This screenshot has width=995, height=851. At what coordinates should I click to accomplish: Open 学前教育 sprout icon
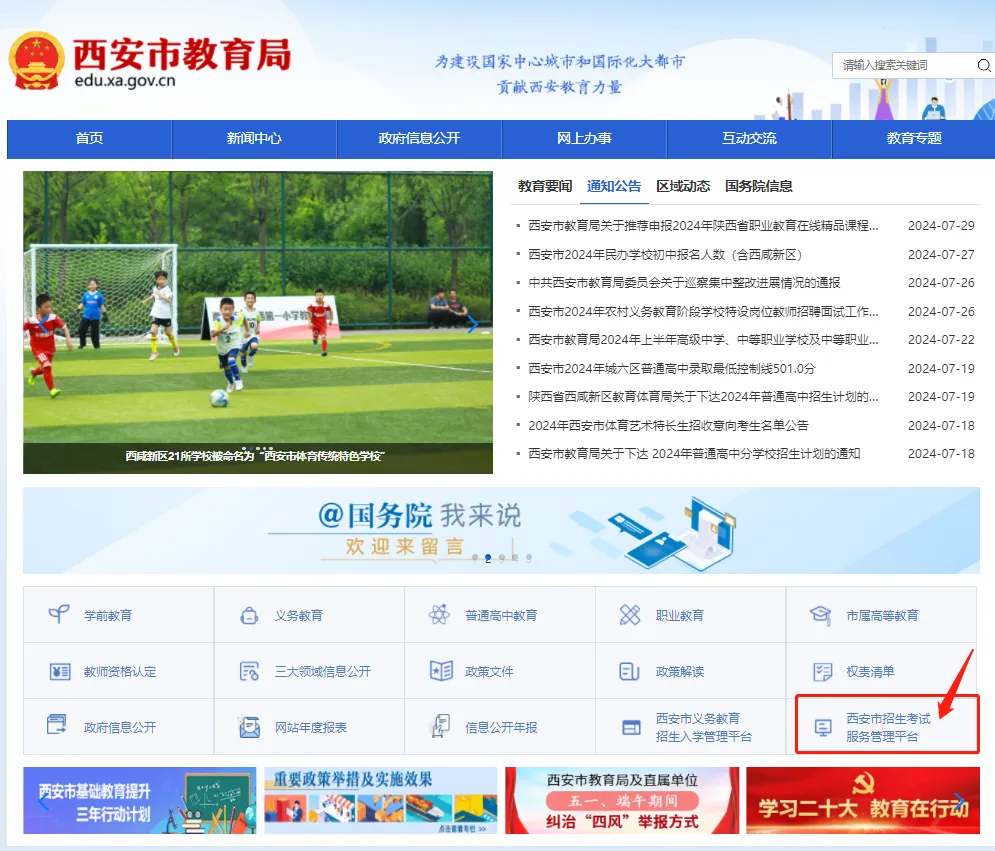coord(59,614)
